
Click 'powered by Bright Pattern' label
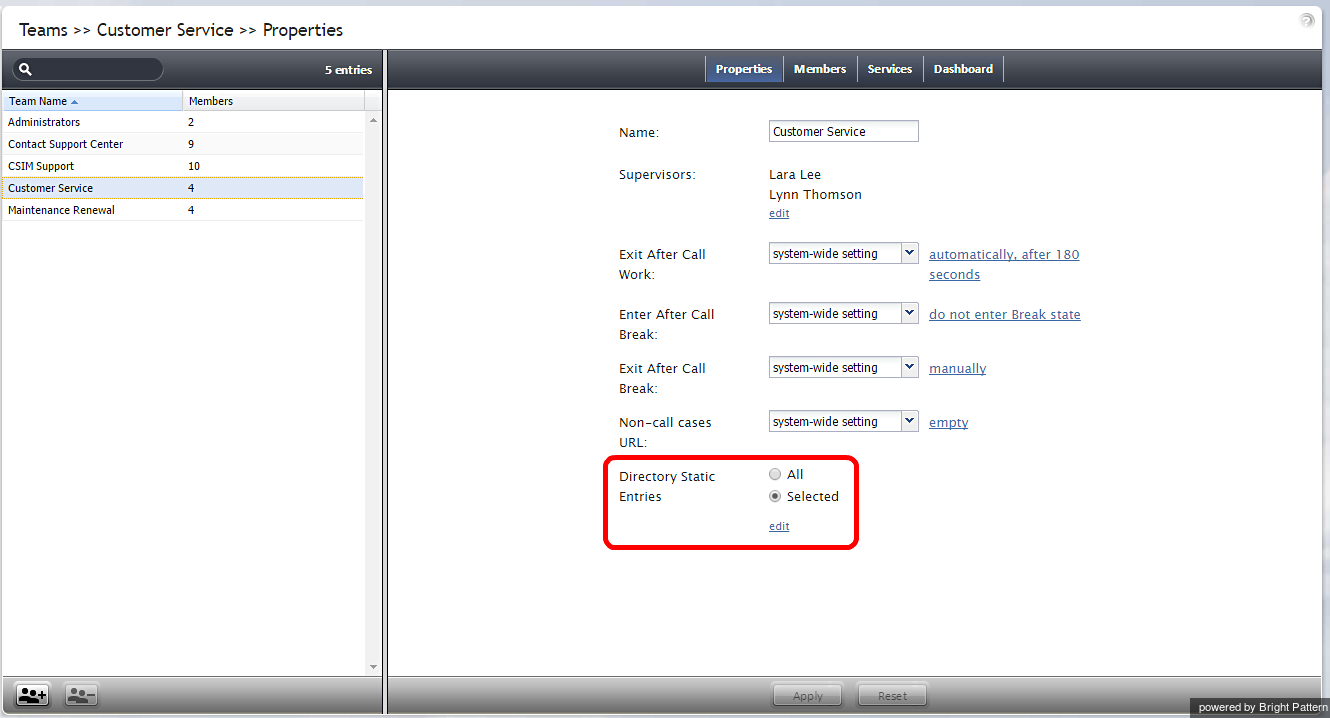pyautogui.click(x=1262, y=708)
